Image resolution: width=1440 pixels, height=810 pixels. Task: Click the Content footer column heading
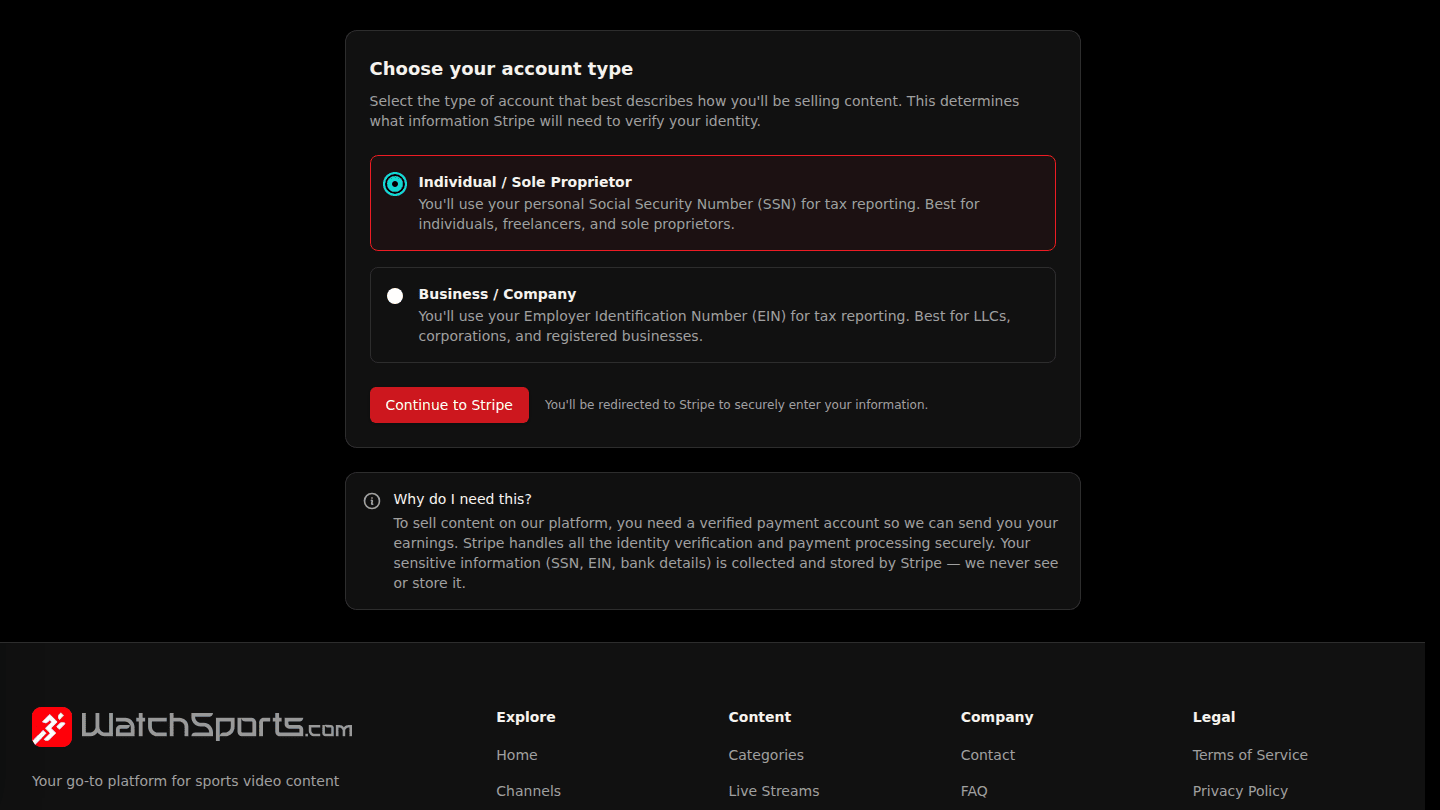pyautogui.click(x=760, y=717)
